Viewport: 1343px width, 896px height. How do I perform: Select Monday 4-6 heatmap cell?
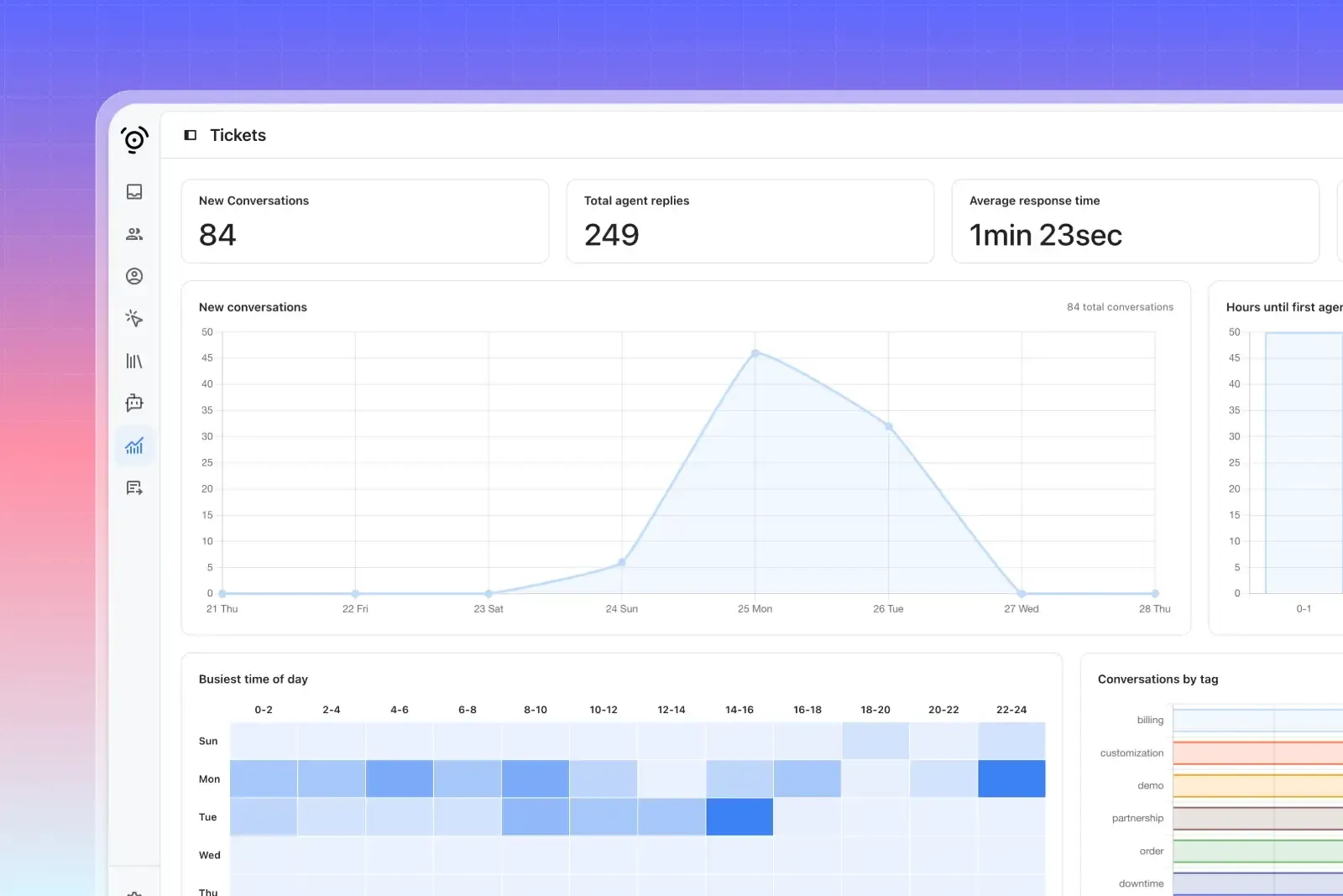[400, 779]
